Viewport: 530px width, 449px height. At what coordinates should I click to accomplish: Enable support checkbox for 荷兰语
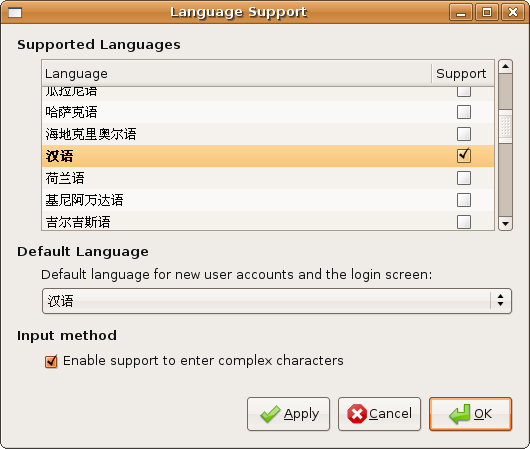click(x=464, y=178)
